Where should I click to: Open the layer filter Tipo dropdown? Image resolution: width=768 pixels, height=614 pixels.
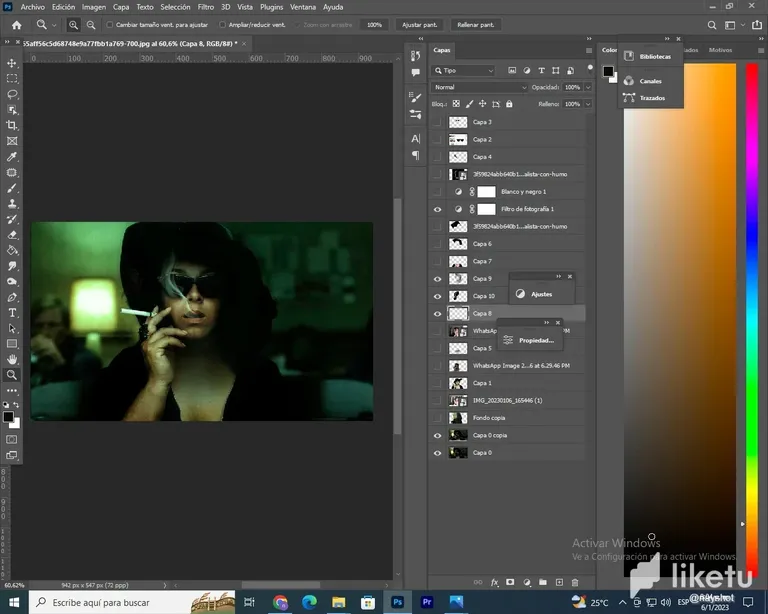click(464, 71)
